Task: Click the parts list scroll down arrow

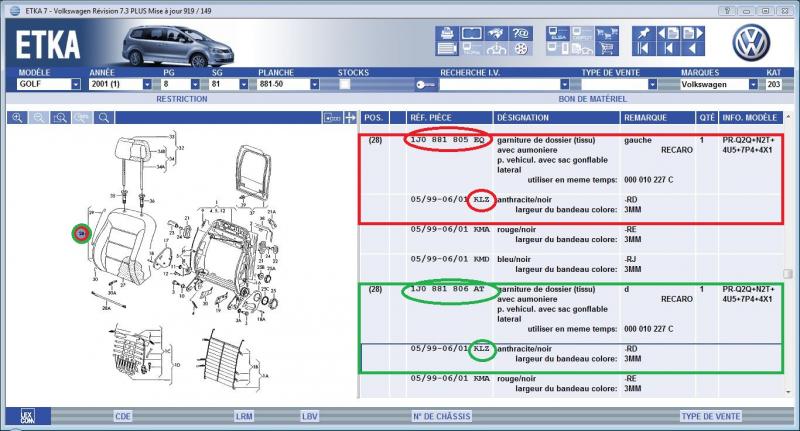Action: click(788, 392)
